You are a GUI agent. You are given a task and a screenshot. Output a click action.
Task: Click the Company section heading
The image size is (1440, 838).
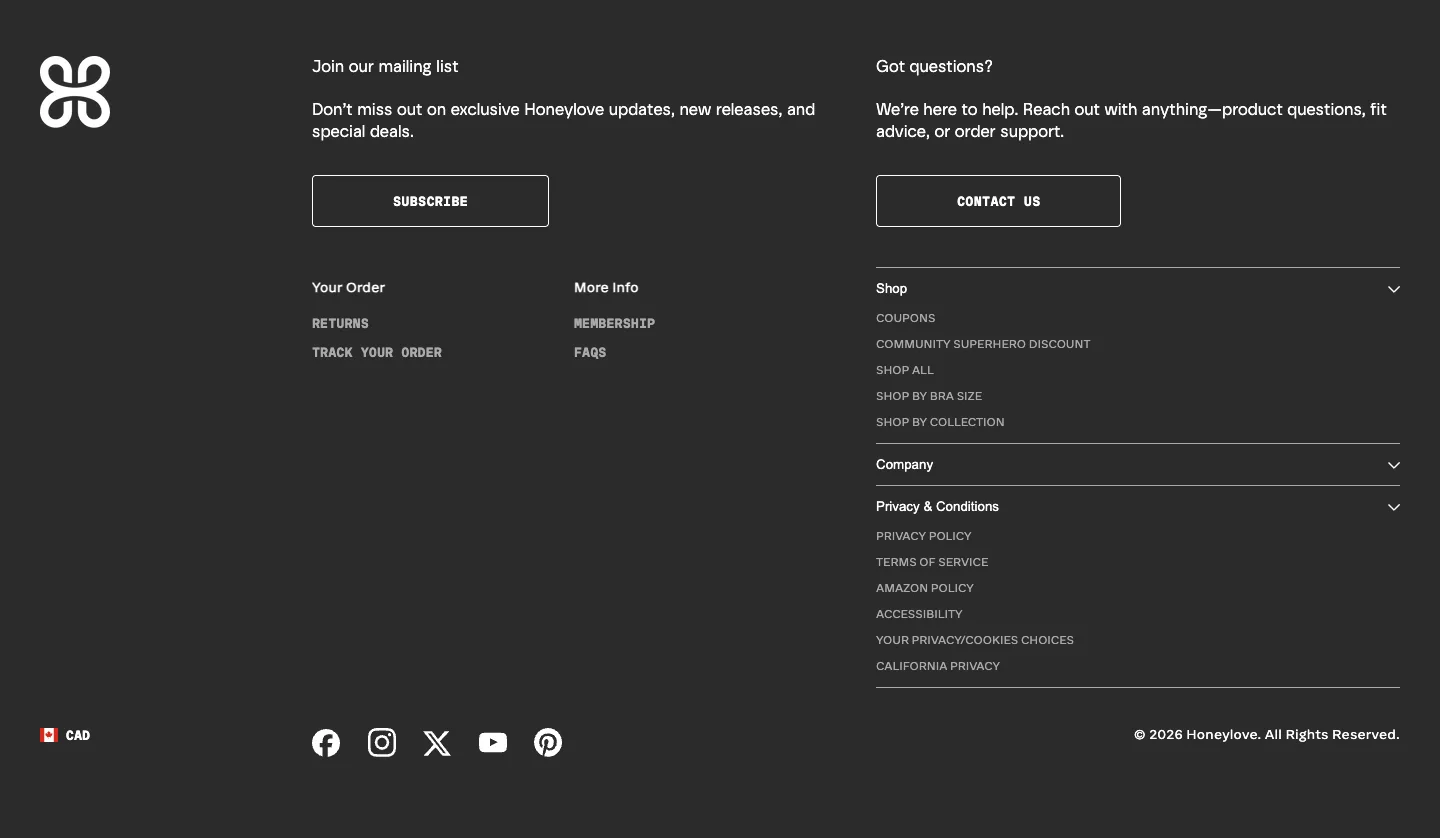(x=905, y=464)
